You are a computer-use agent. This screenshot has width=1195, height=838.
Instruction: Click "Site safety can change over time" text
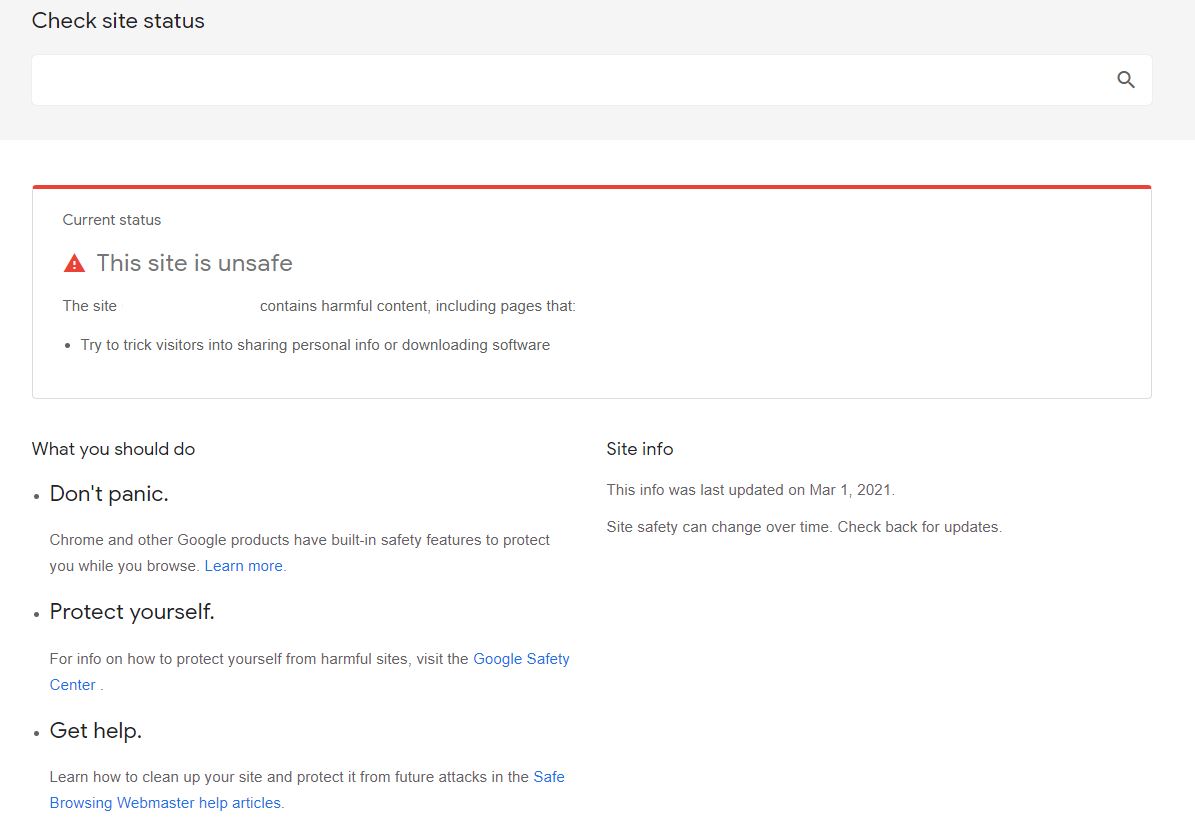click(x=803, y=527)
